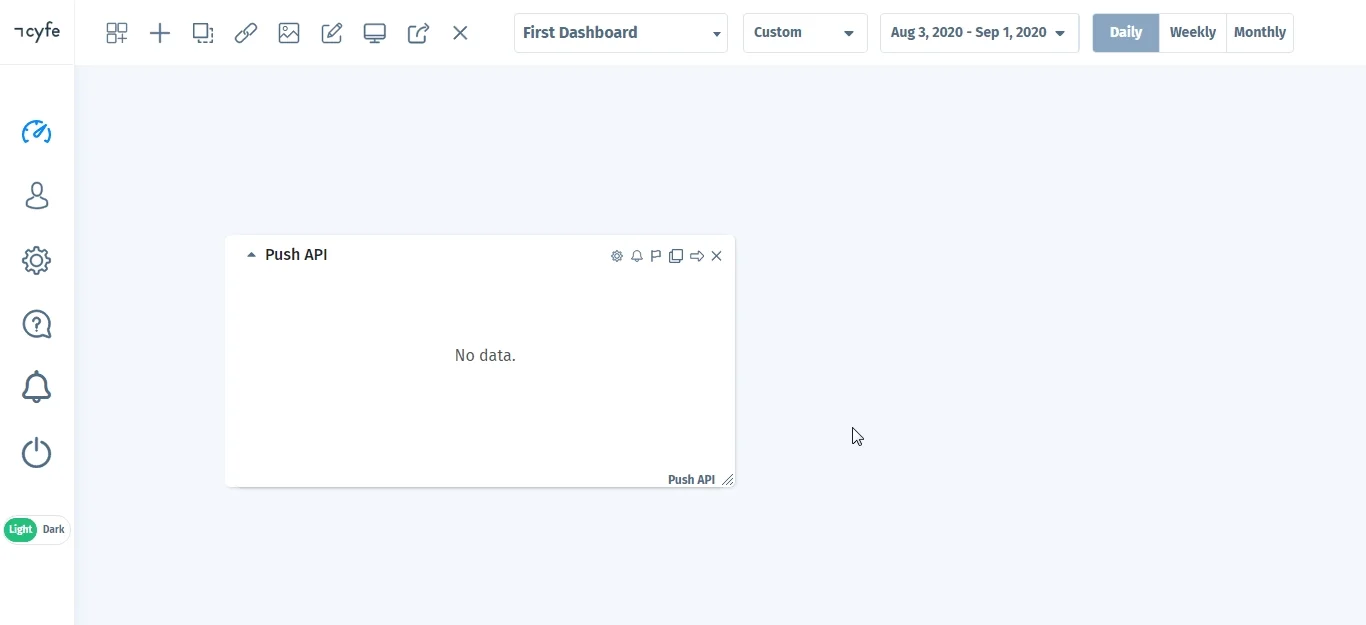Viewport: 1366px width, 625px height.
Task: Click the widget resize handle corner
Action: click(x=728, y=480)
